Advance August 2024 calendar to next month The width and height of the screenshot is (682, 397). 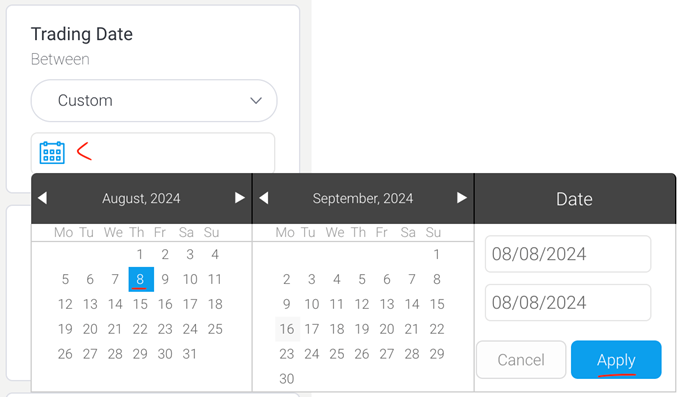(x=240, y=198)
